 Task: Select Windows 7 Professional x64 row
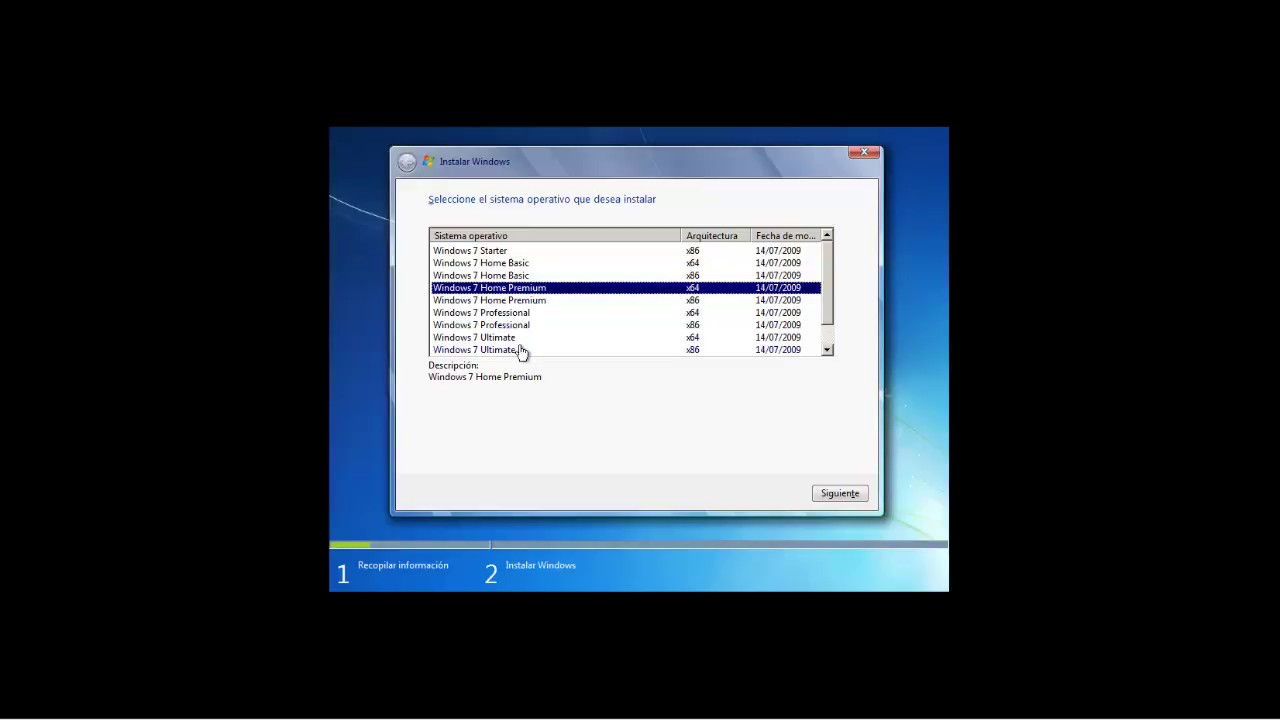tap(626, 312)
